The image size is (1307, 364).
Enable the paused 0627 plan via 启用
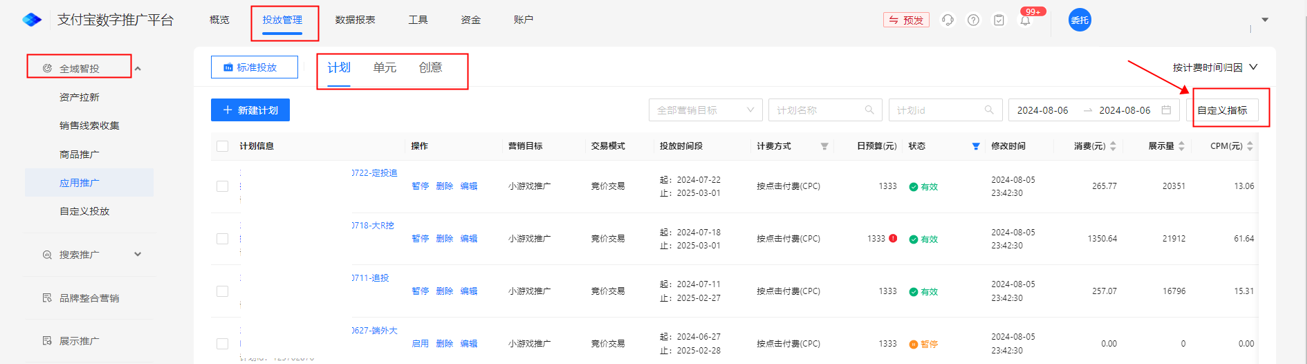coord(420,343)
